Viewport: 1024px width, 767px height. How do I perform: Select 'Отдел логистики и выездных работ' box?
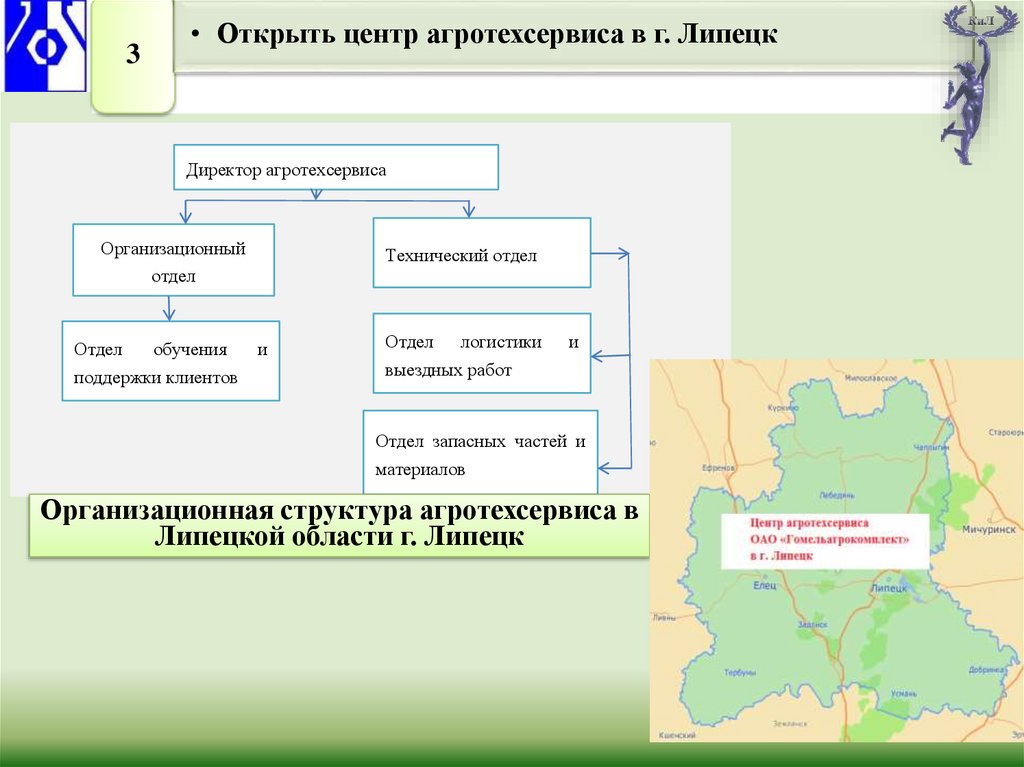pyautogui.click(x=482, y=353)
